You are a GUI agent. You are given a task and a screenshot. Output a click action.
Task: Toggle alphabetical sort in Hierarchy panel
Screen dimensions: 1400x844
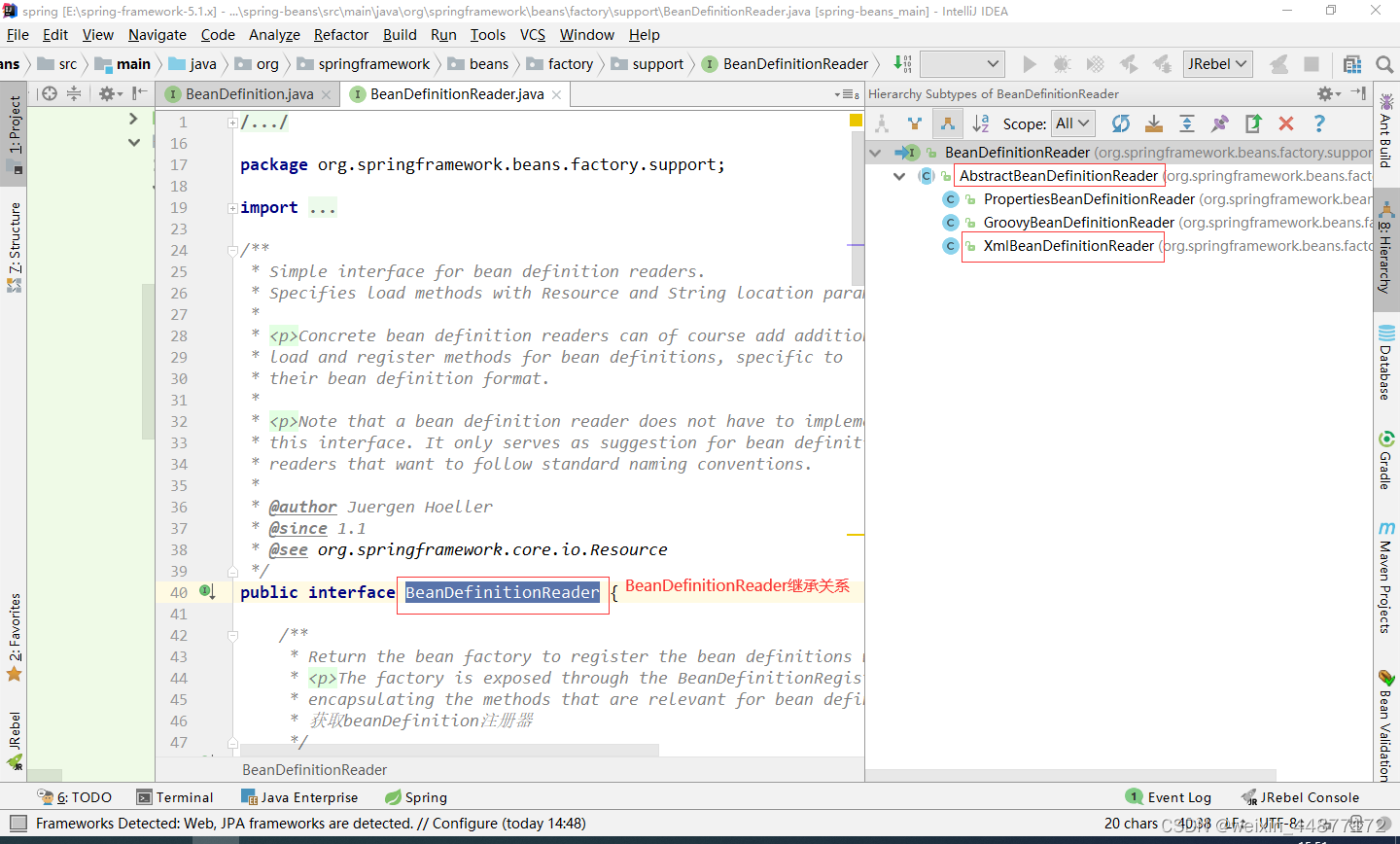981,123
